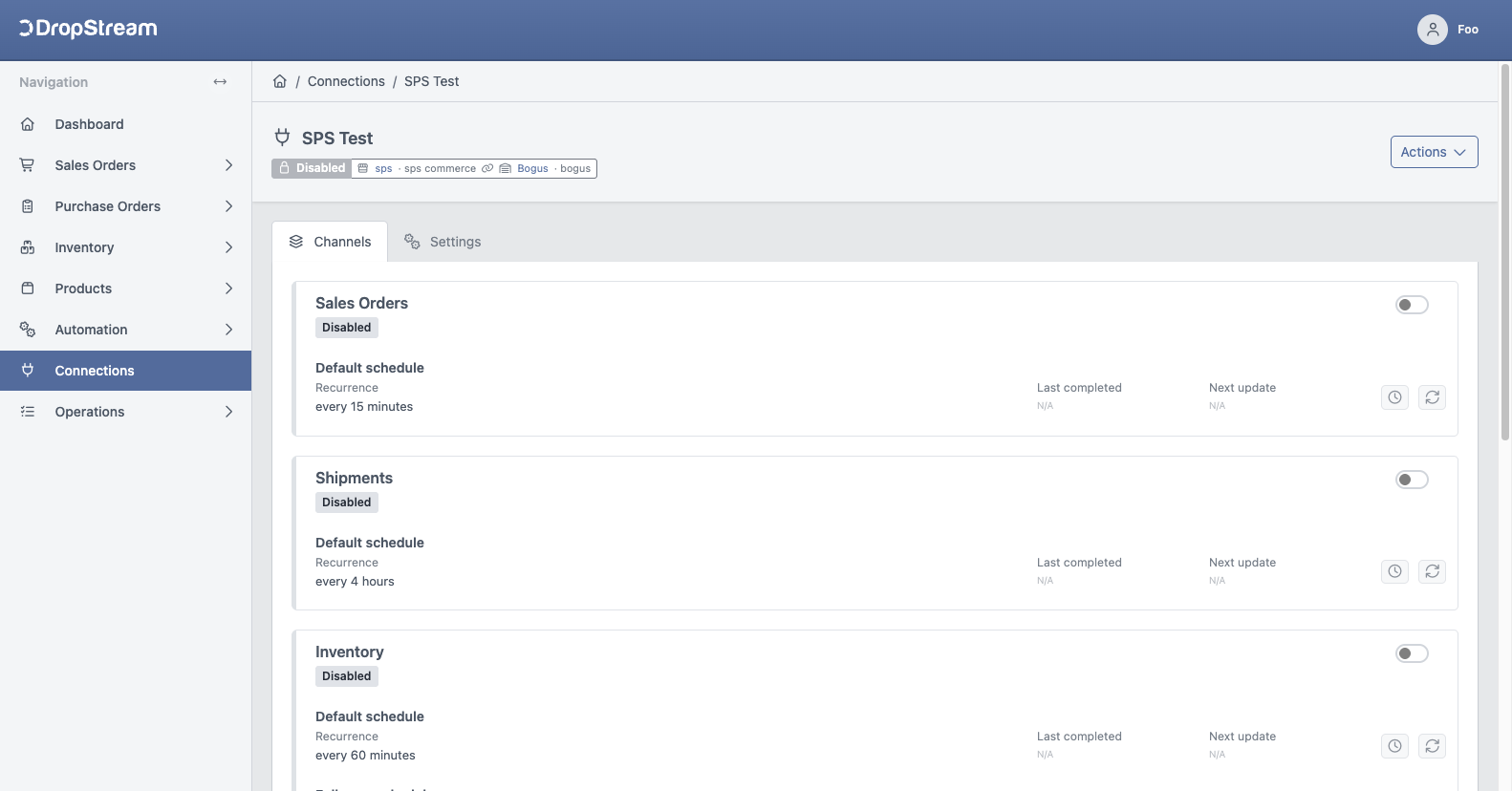Click the Inventory boxes icon in sidebar

tap(28, 247)
